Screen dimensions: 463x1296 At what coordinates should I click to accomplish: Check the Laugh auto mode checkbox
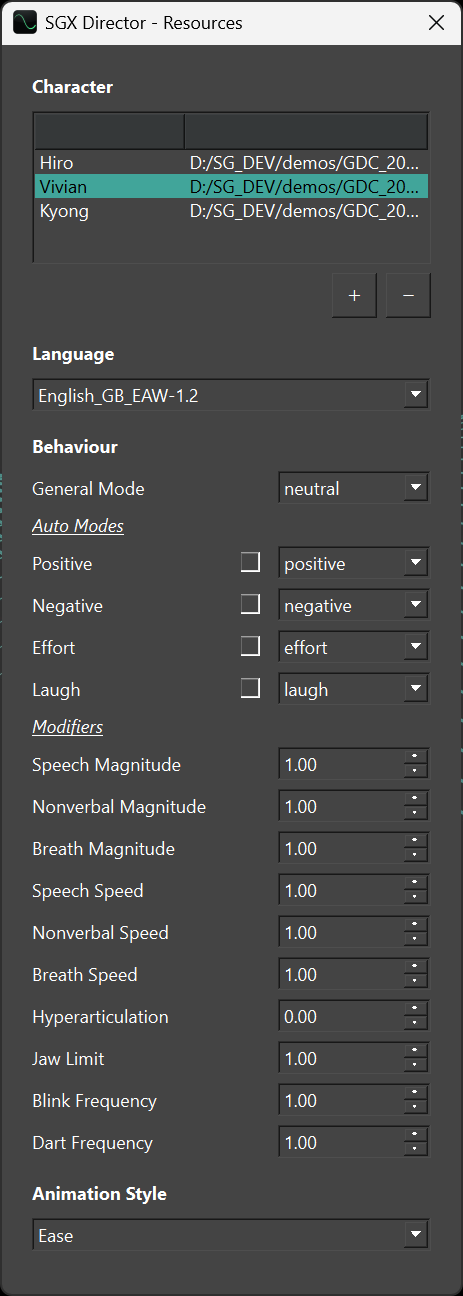[x=250, y=689]
